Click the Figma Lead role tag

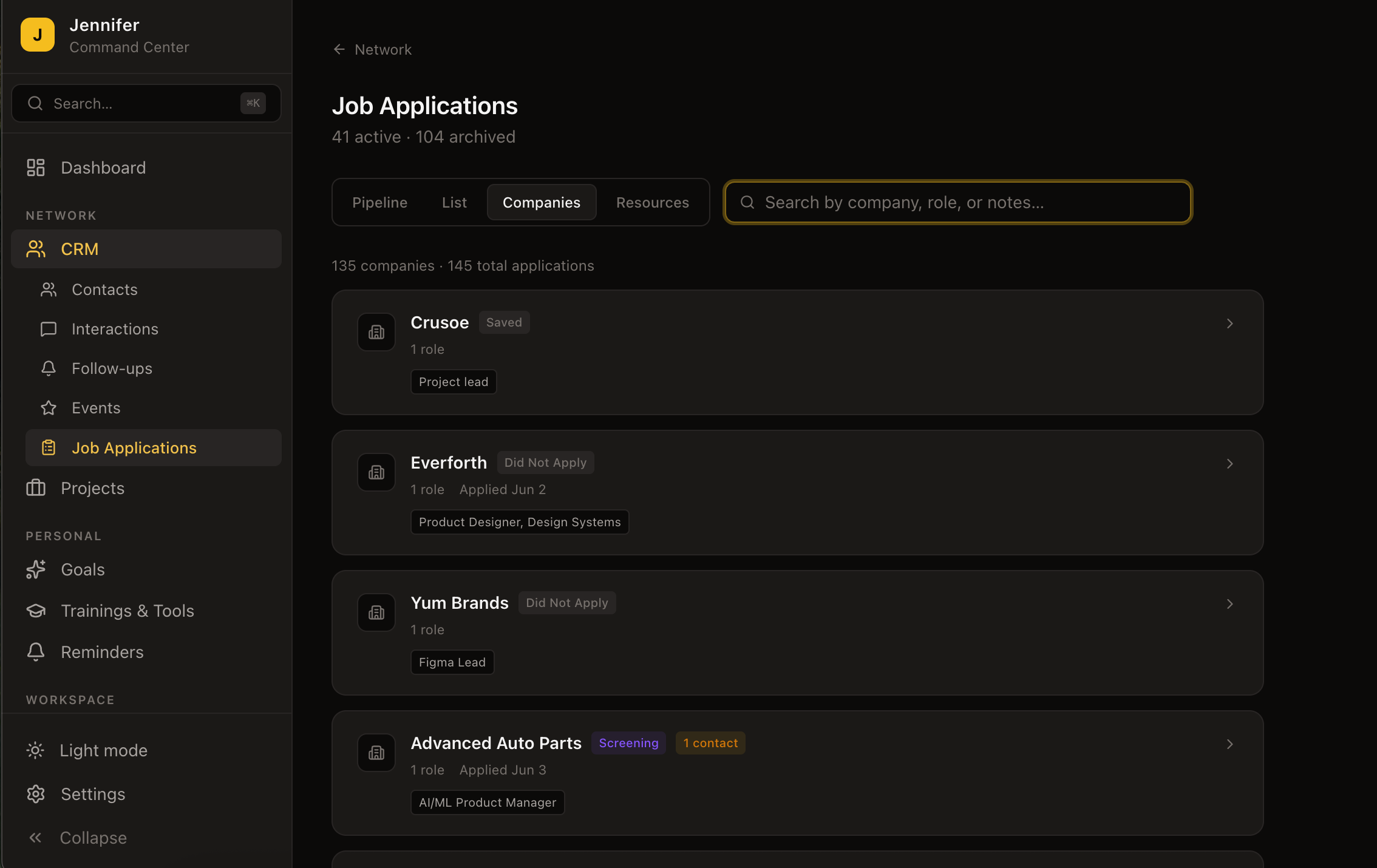[x=452, y=662]
